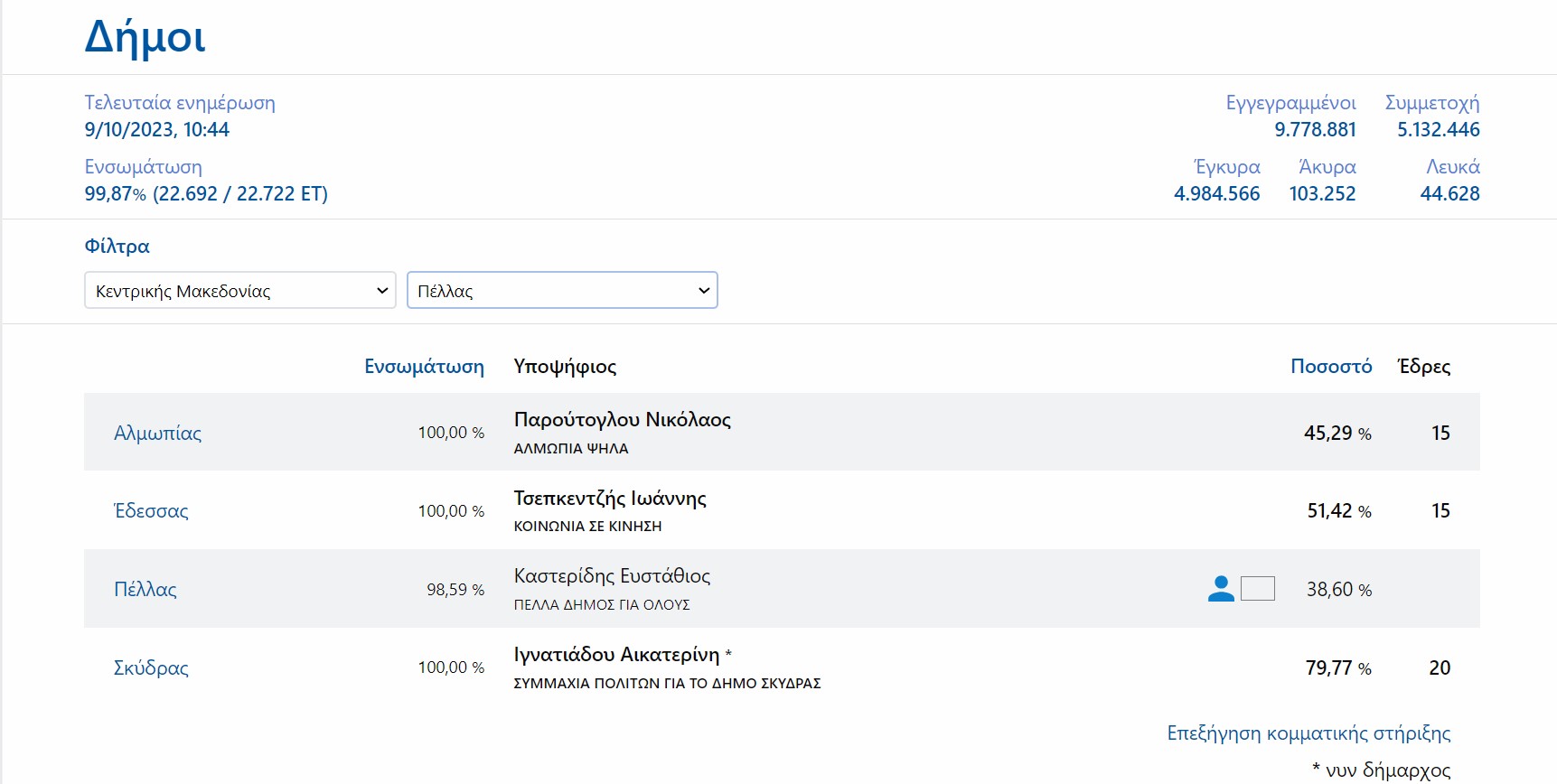Click candidate Παρούτογλου Νικόλαος
The width and height of the screenshot is (1557, 784).
click(x=622, y=420)
